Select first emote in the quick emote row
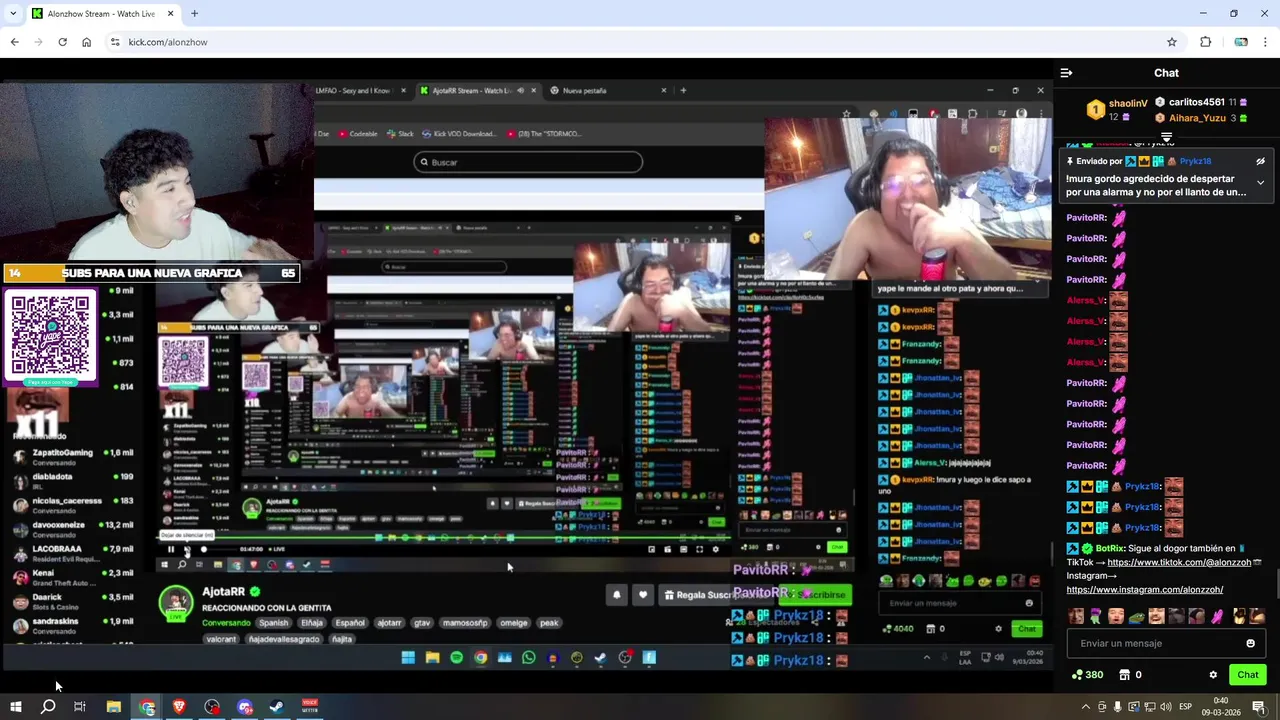Screen dimensions: 1280x720 point(1076,616)
